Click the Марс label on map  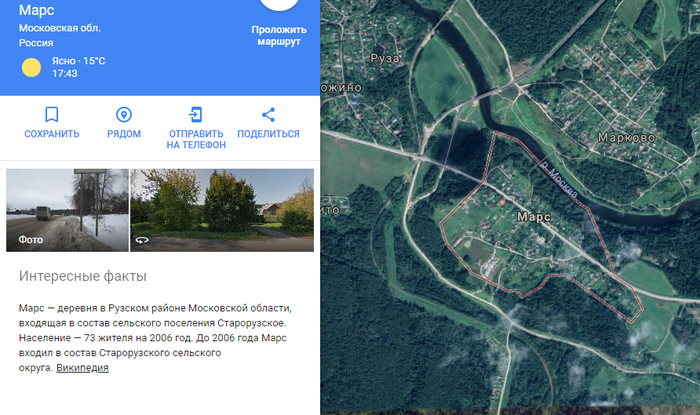(533, 217)
